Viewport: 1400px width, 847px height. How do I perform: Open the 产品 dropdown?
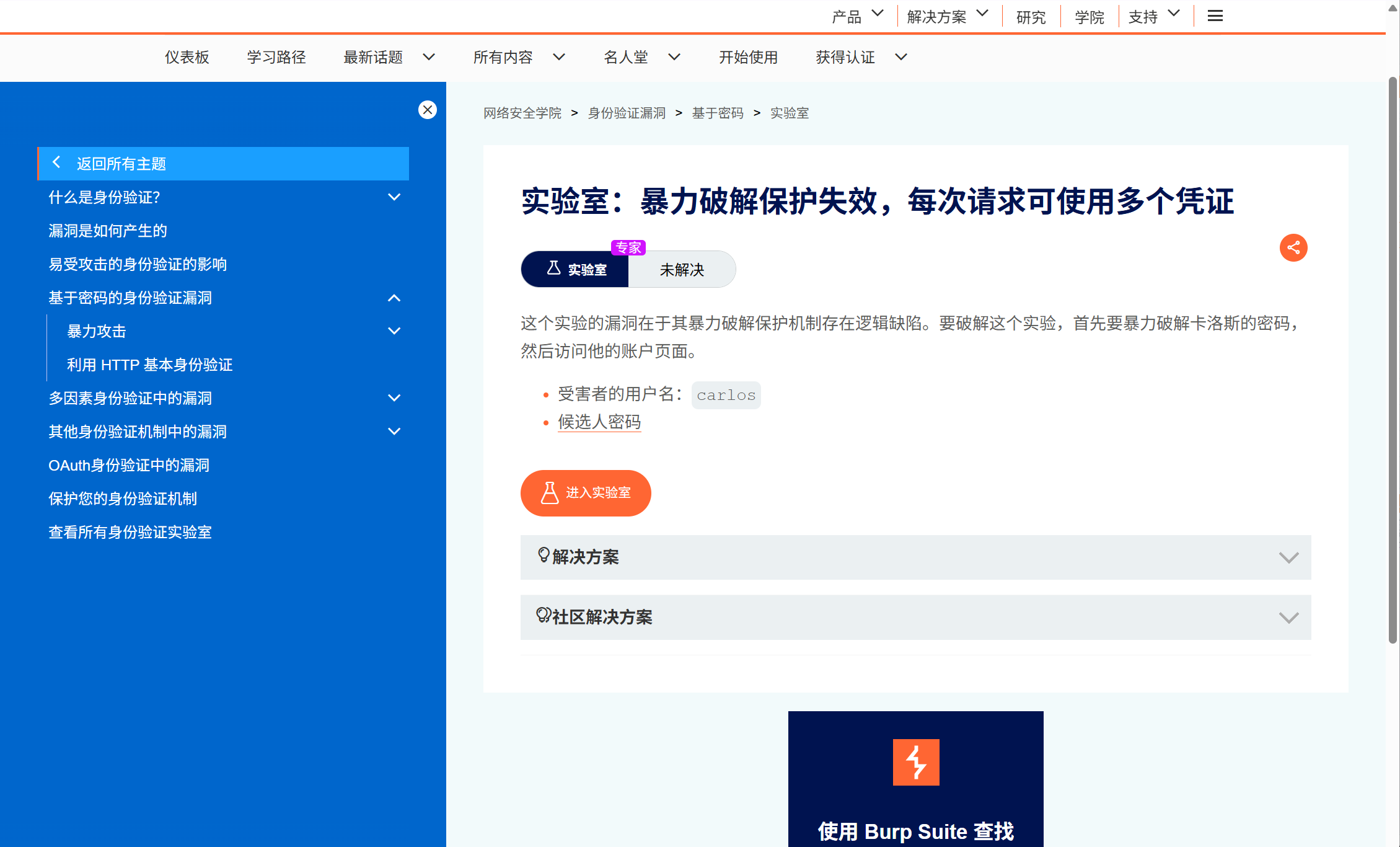coord(858,16)
